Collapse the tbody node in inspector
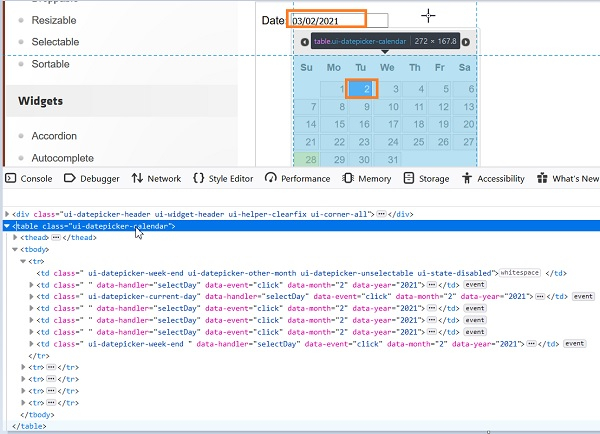This screenshot has height=434, width=600. [15, 248]
